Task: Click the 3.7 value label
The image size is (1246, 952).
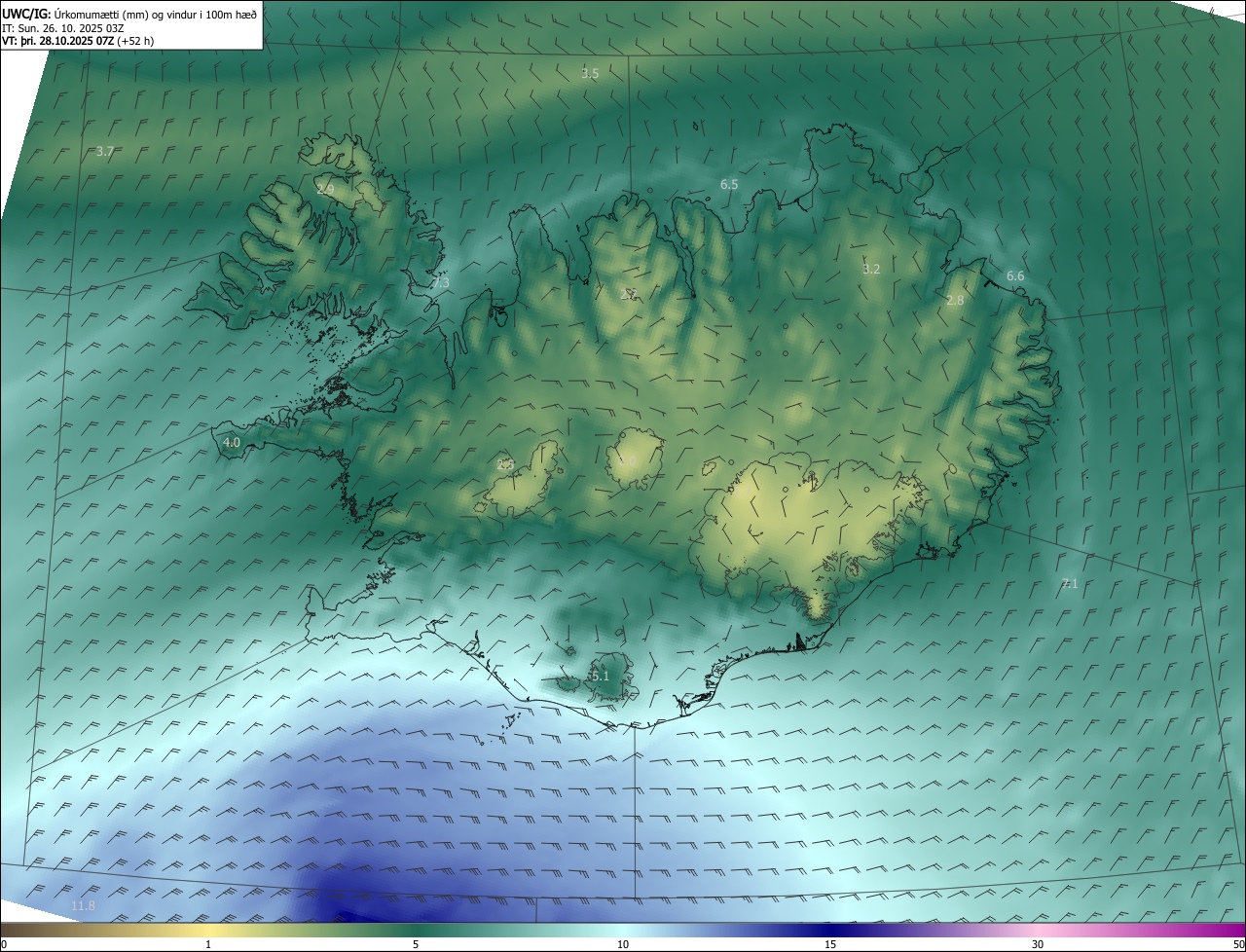Action: (106, 151)
